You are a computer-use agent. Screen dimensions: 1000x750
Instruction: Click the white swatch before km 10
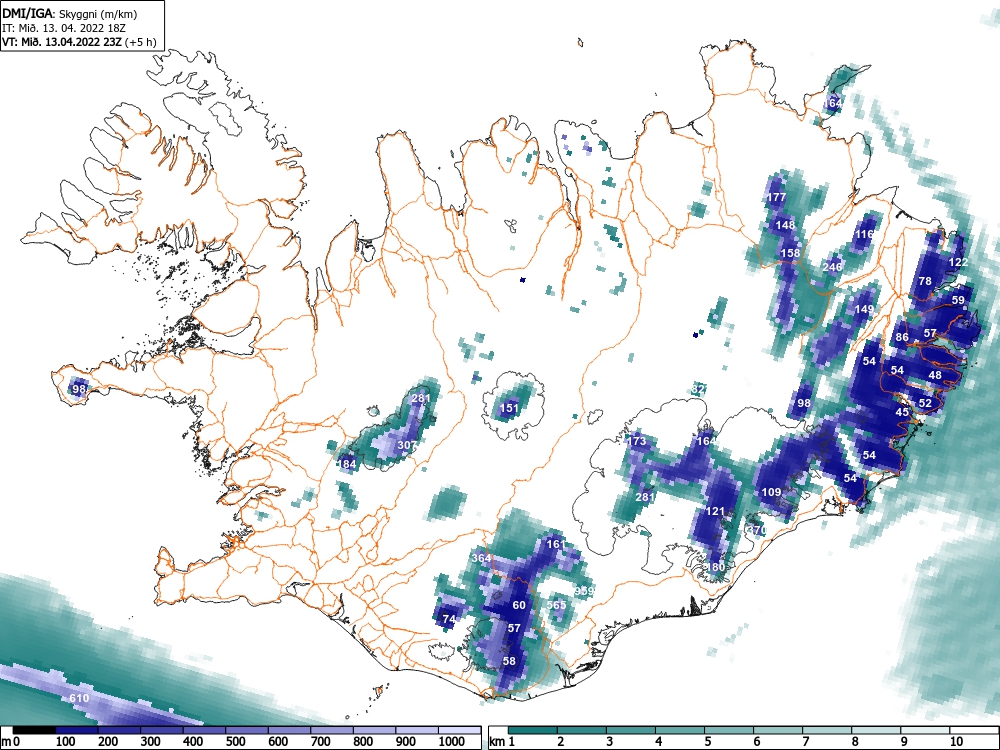pyautogui.click(x=925, y=730)
